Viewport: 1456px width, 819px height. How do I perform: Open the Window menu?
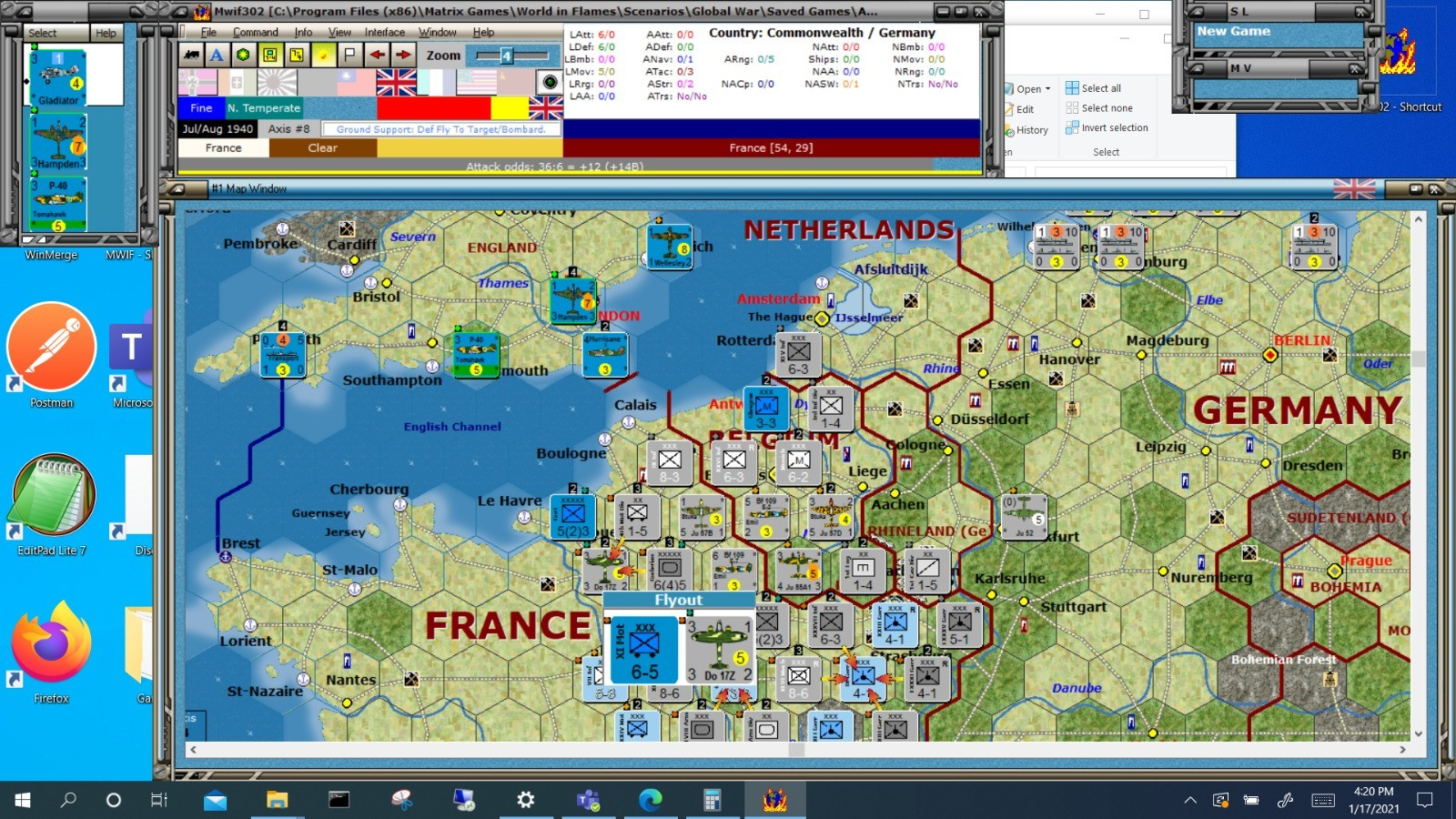pos(438,32)
